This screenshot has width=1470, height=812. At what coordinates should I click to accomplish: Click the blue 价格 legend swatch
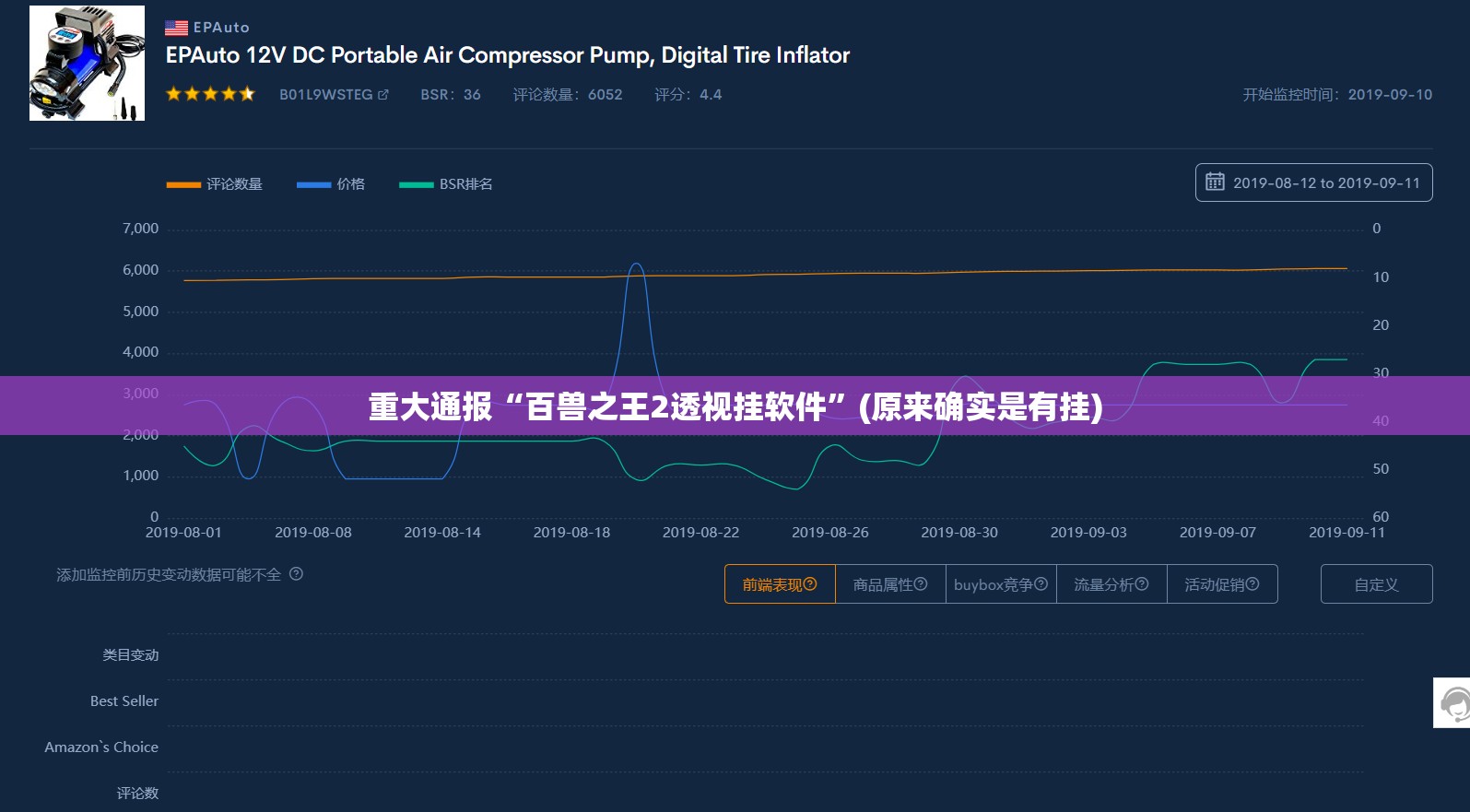point(313,184)
